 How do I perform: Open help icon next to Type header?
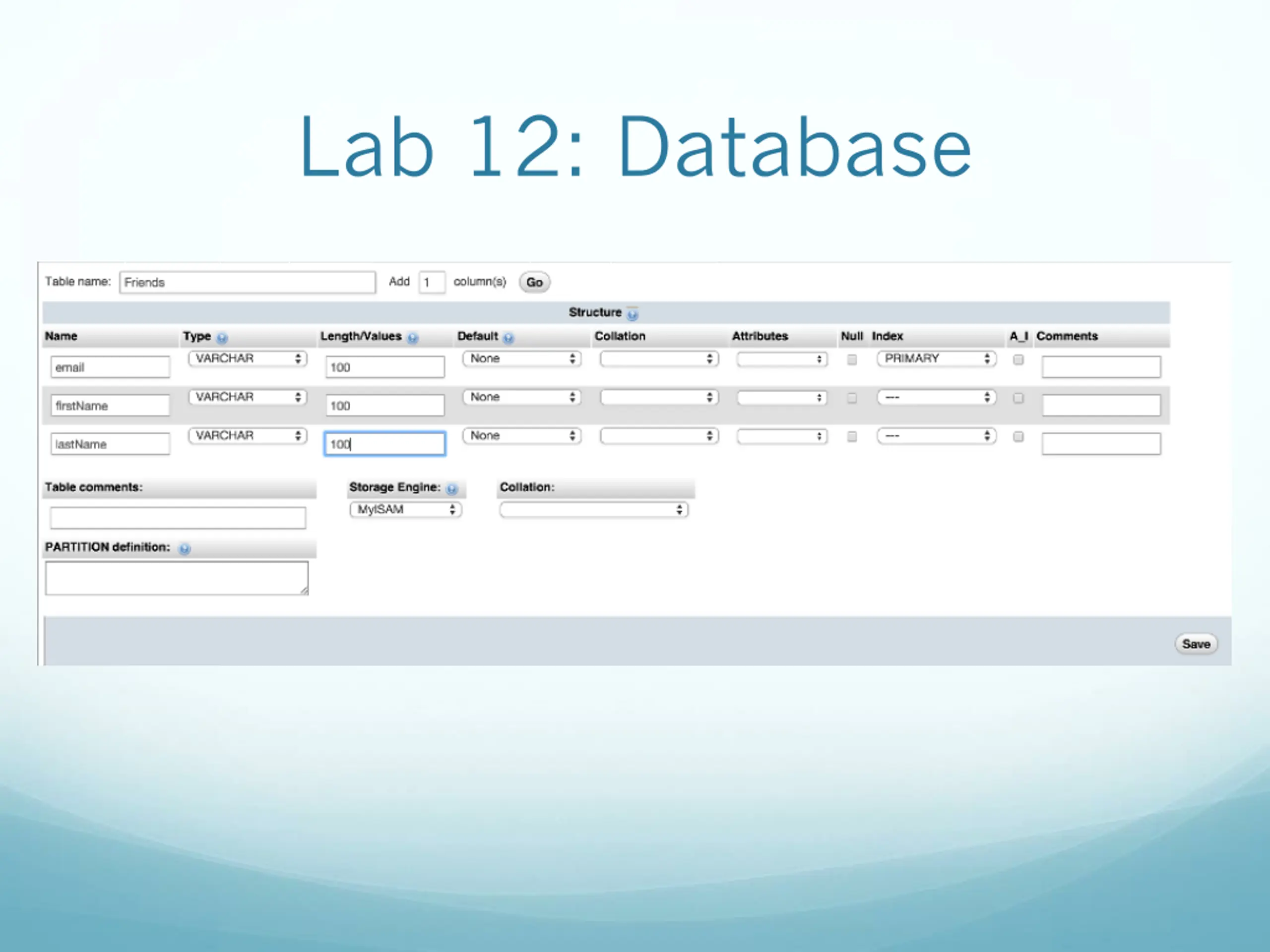click(x=222, y=338)
